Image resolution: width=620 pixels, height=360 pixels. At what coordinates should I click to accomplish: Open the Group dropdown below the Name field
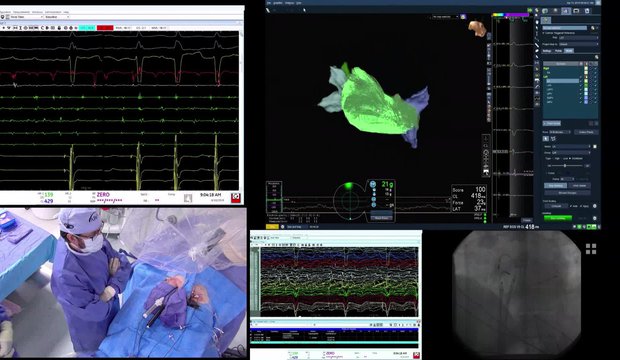coord(571,152)
